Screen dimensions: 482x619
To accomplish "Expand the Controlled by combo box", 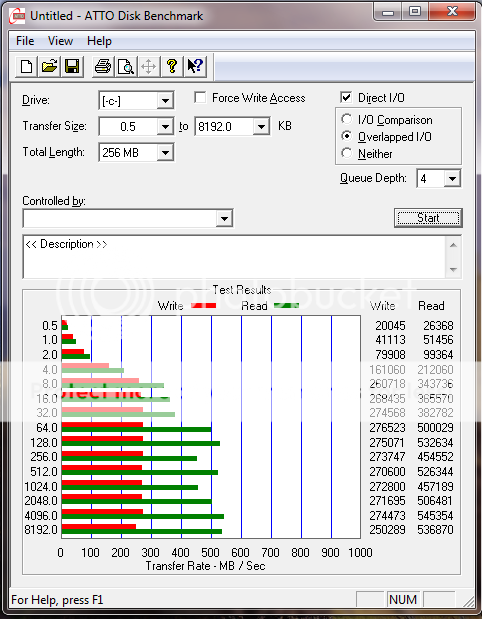I will point(224,218).
